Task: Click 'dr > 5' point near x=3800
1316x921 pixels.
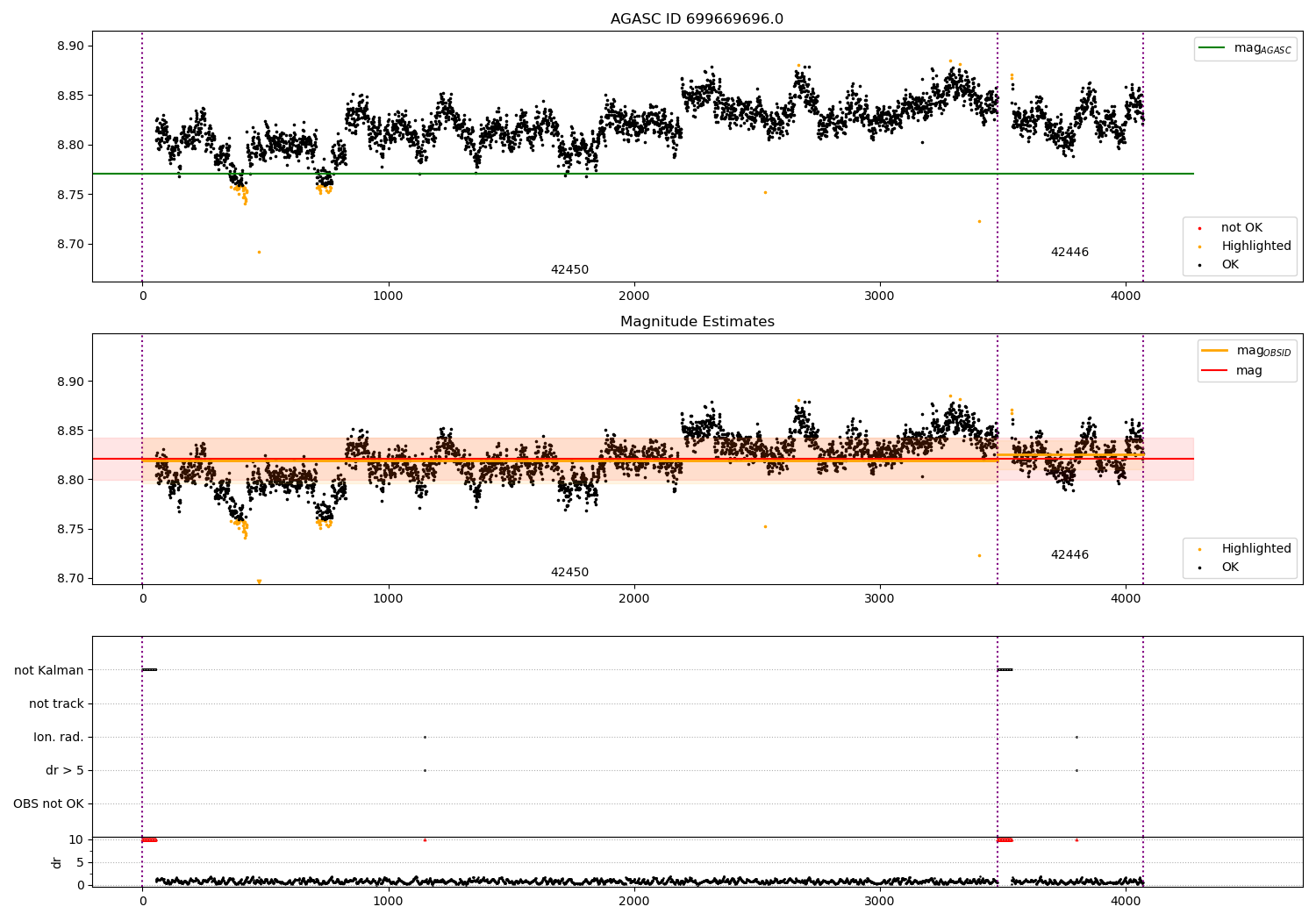Action: tap(1076, 770)
